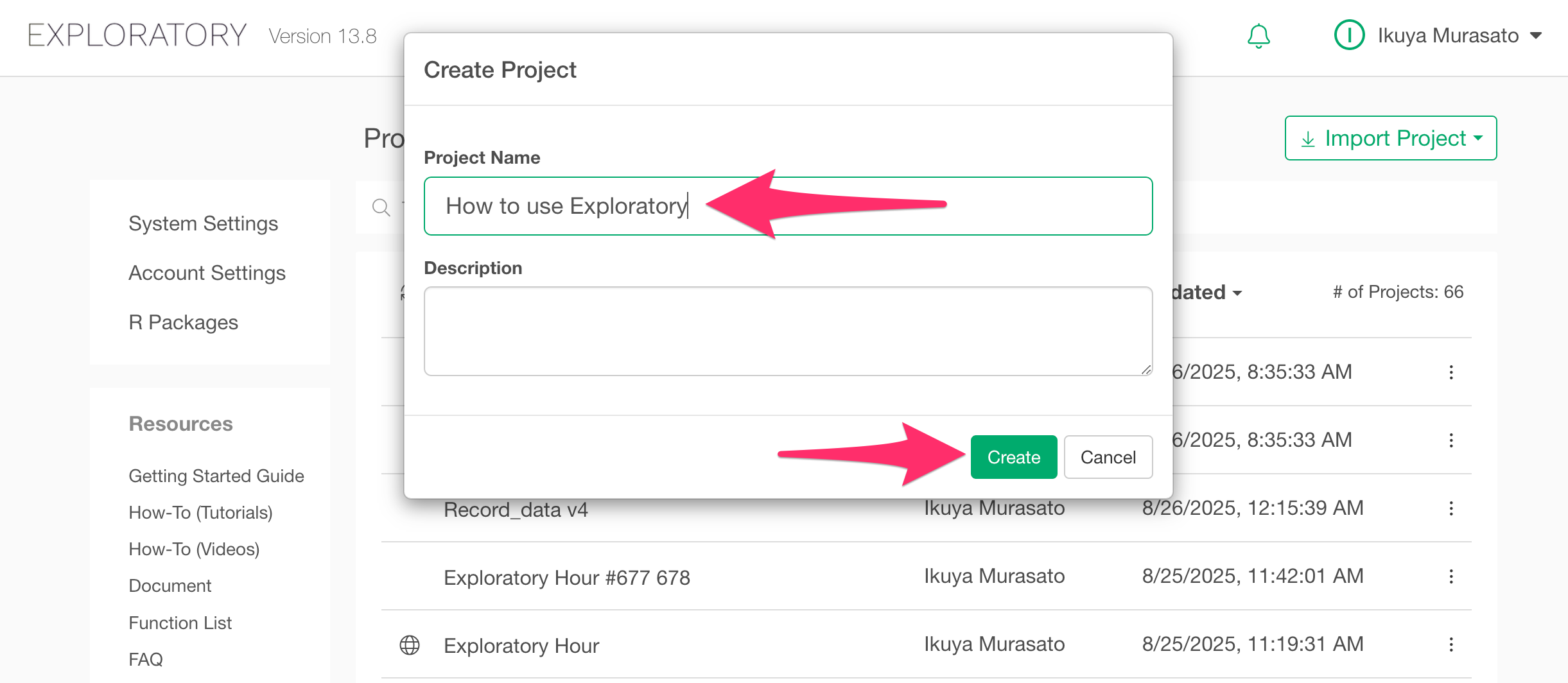Open the Getting Started Guide link
This screenshot has width=1568, height=683.
(x=216, y=476)
